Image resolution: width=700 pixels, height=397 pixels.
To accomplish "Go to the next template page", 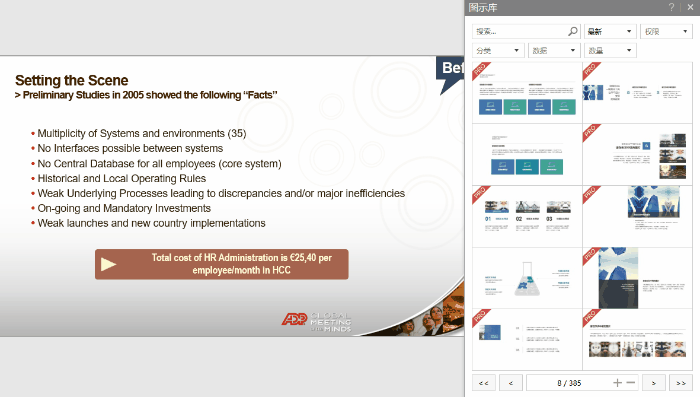I will 654,383.
